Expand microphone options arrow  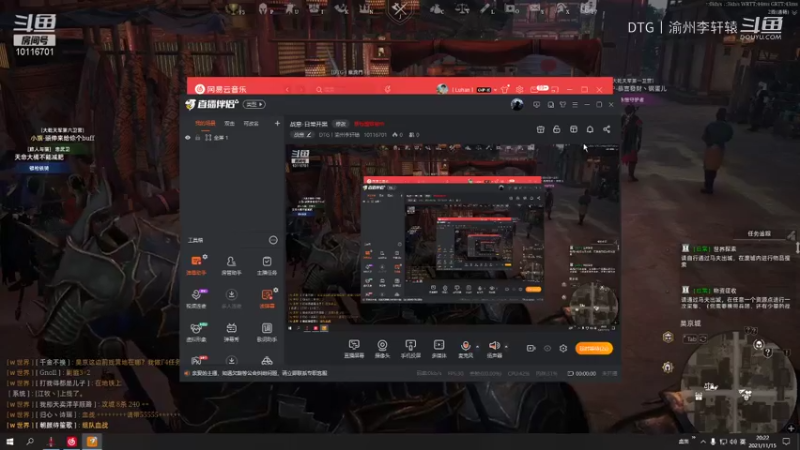pos(477,347)
